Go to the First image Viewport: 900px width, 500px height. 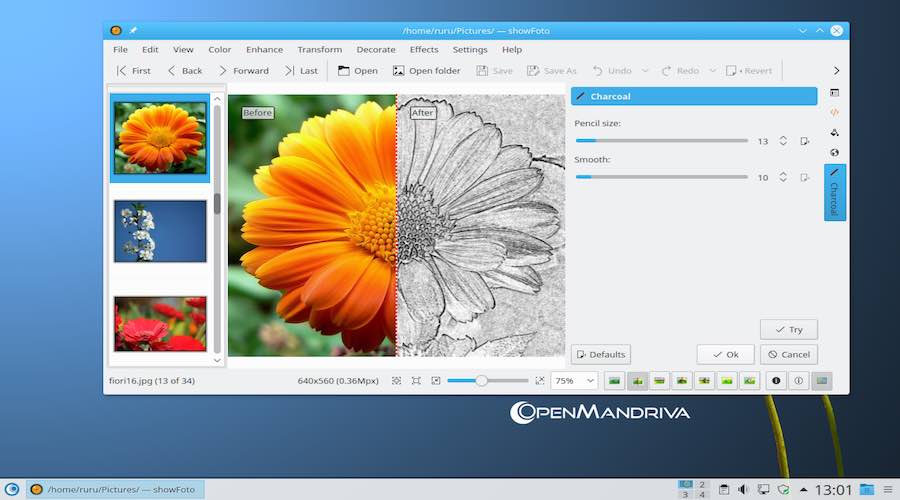coord(133,71)
